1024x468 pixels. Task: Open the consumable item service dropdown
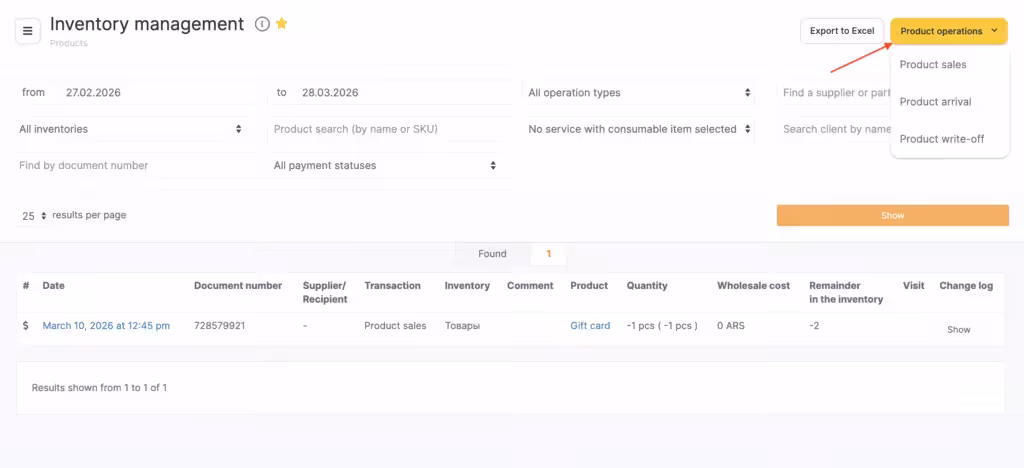click(640, 129)
